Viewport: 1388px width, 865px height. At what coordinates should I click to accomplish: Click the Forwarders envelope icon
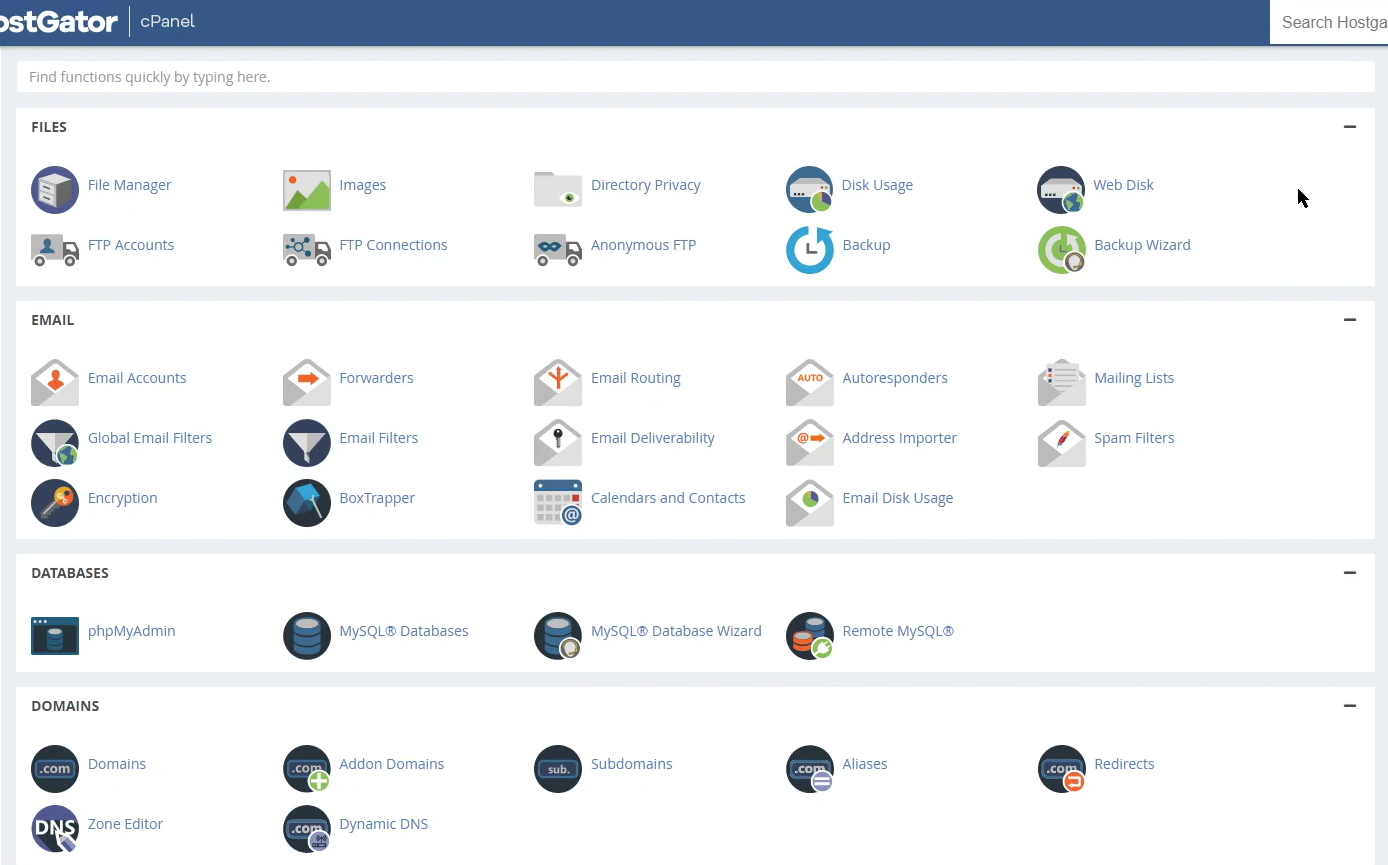point(307,382)
